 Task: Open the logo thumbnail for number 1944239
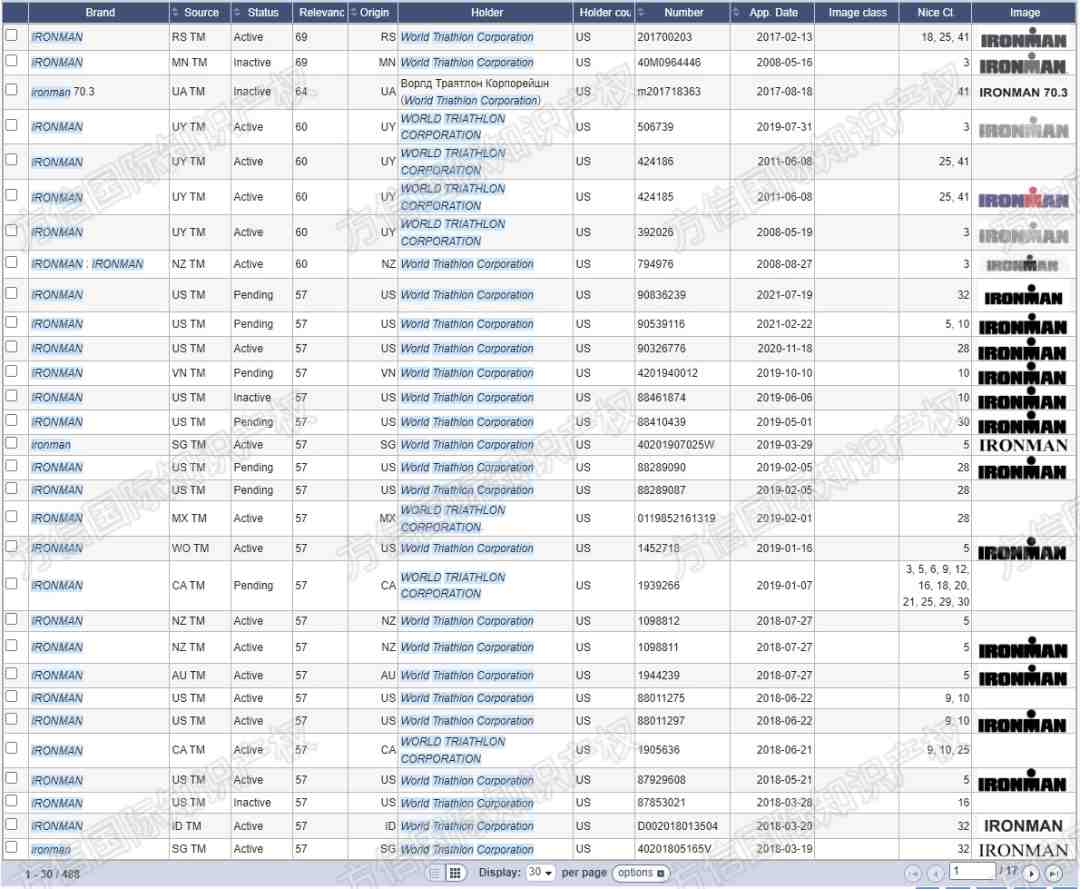point(1023,676)
